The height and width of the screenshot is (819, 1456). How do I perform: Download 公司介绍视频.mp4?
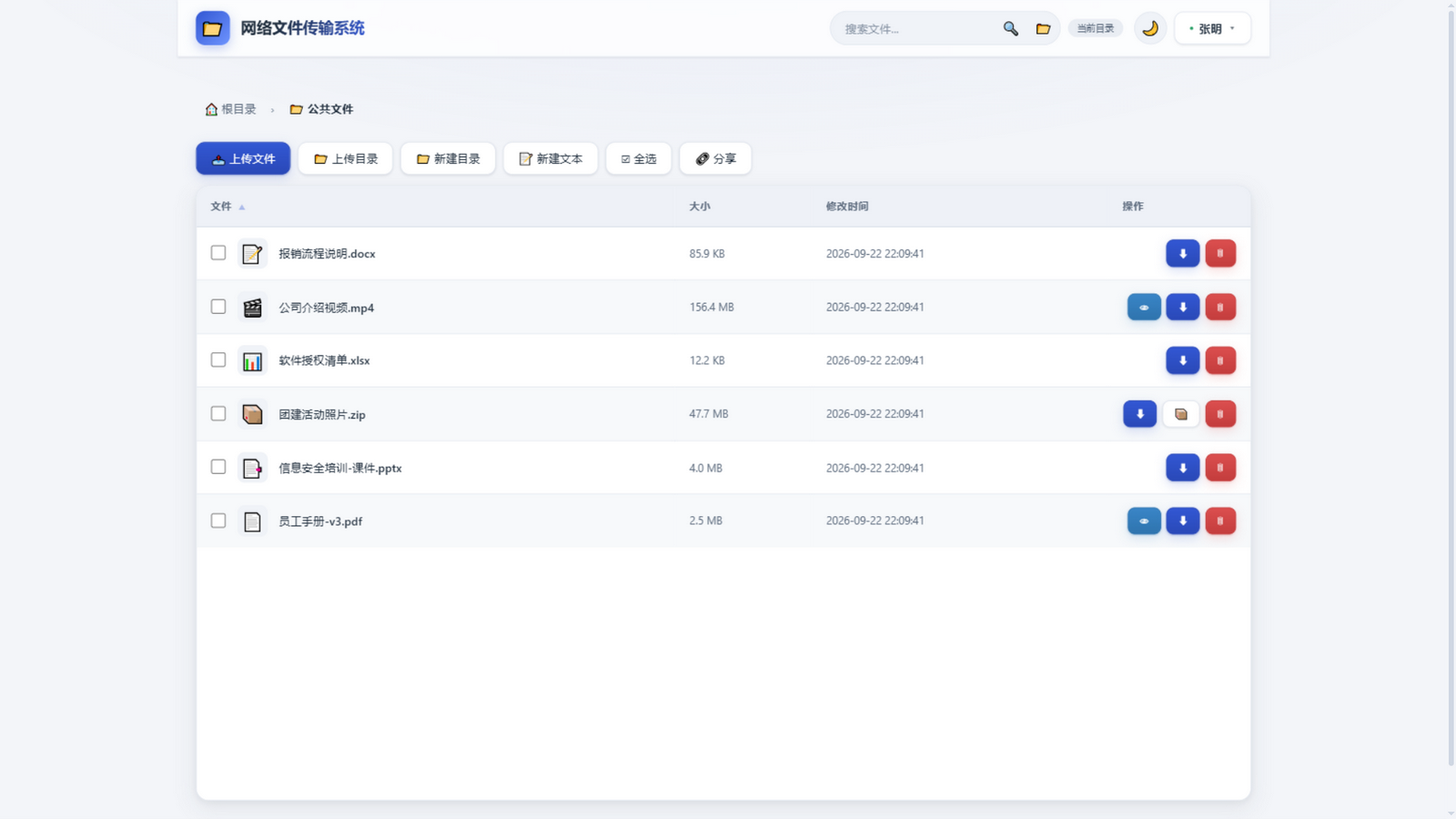coord(1183,307)
